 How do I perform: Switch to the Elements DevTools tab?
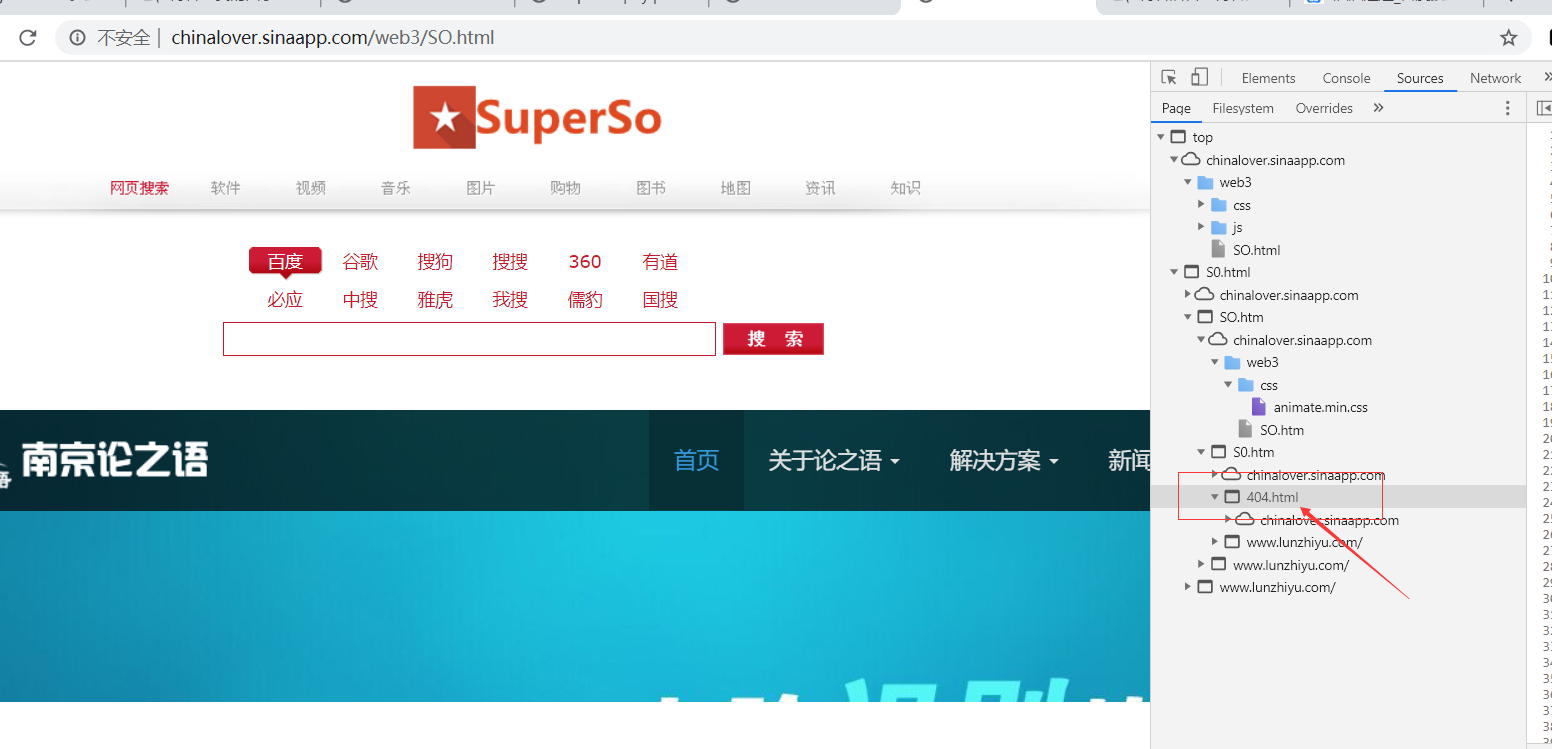1268,78
